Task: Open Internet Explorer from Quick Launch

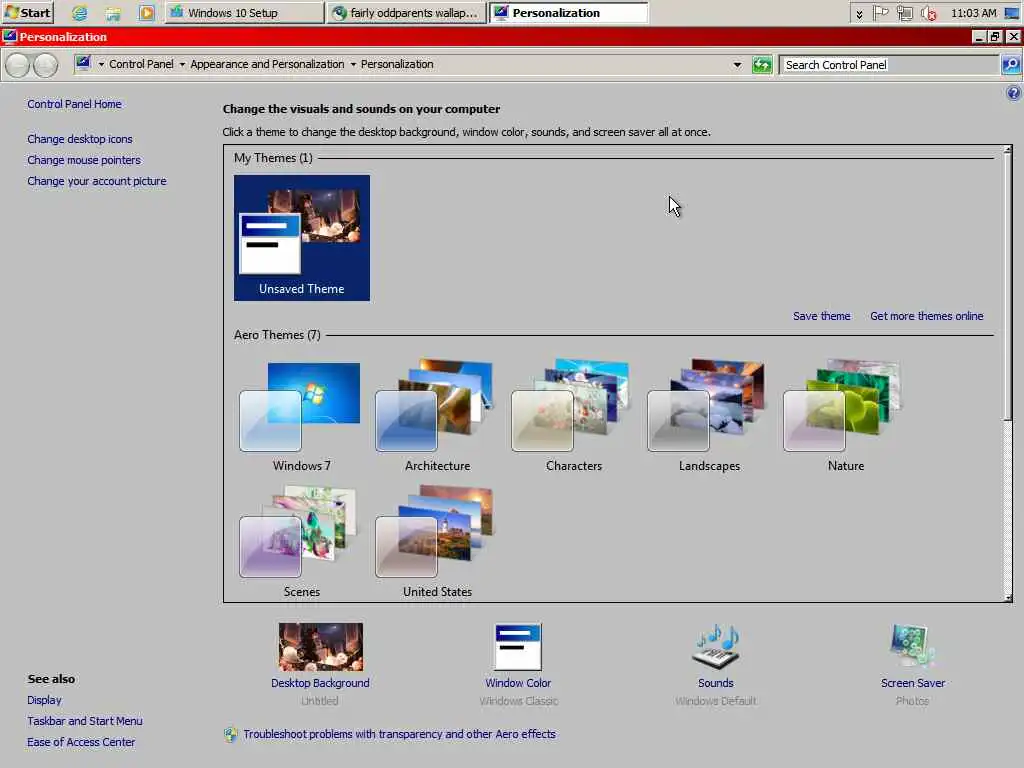Action: (x=80, y=13)
